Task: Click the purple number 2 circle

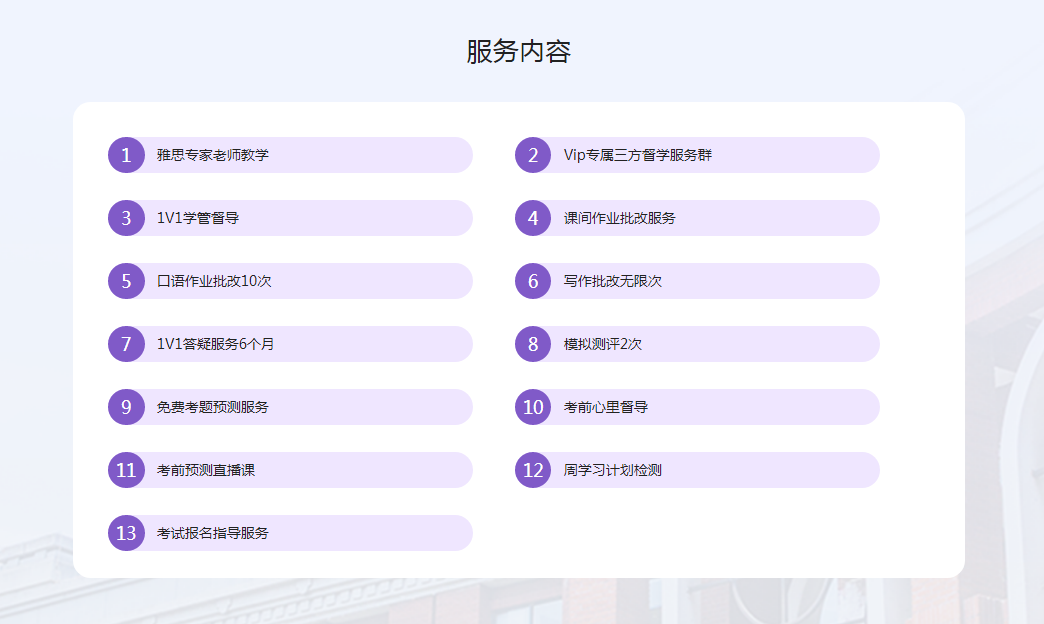Action: tap(533, 155)
